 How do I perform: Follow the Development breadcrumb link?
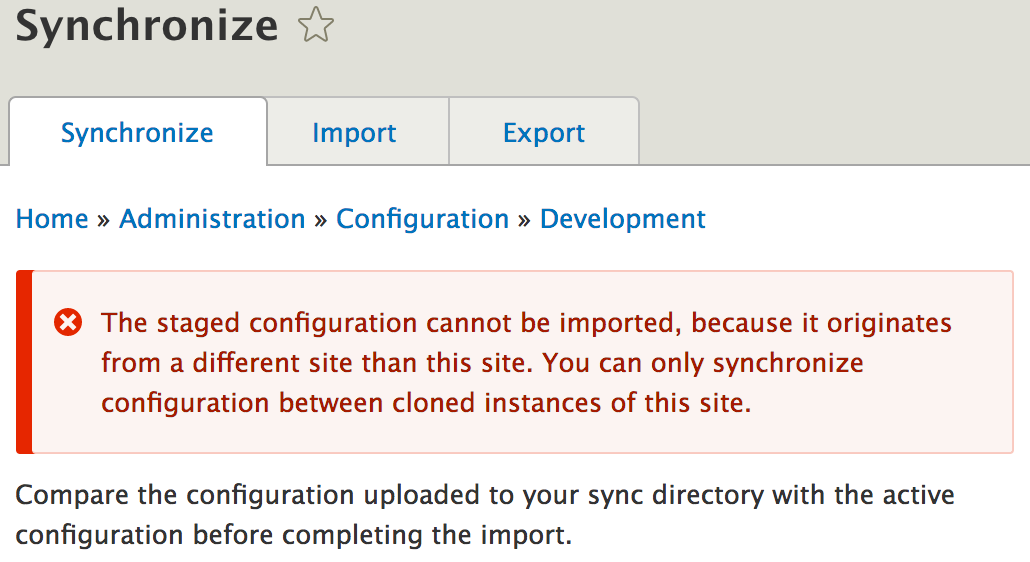click(x=622, y=219)
